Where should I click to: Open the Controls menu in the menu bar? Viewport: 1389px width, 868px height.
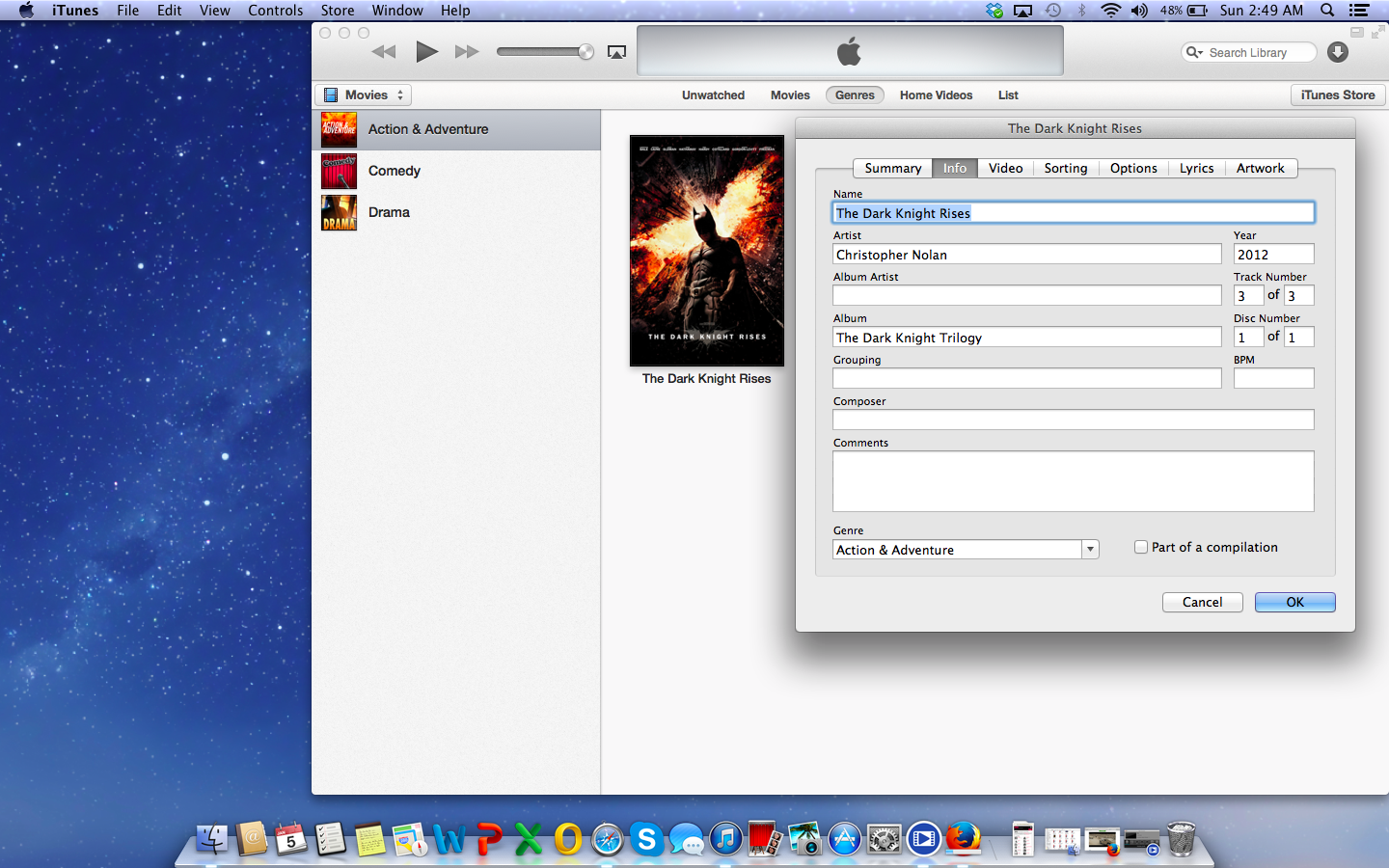pos(276,11)
